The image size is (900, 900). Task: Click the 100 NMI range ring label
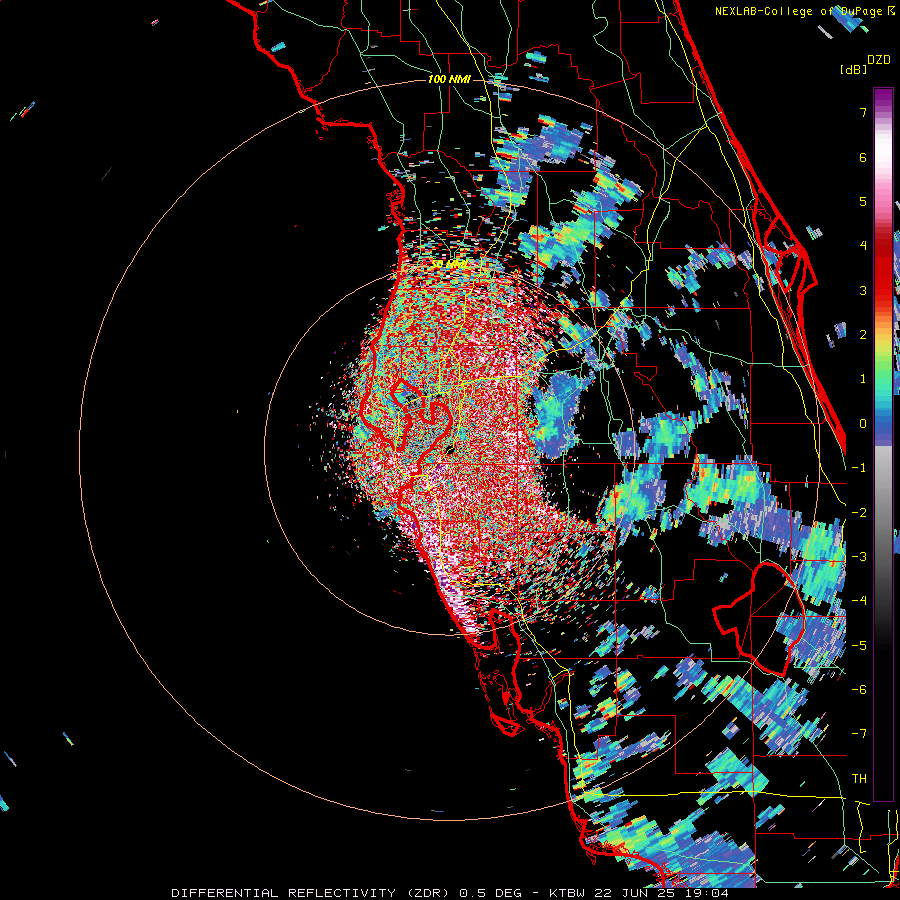click(449, 79)
